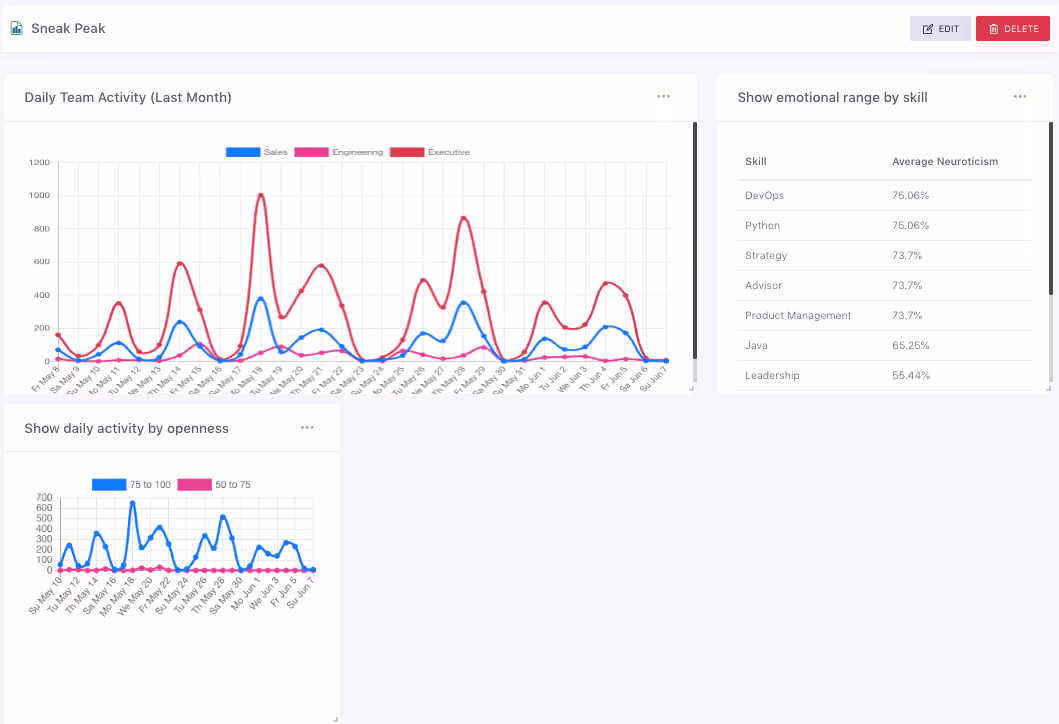The width and height of the screenshot is (1059, 724).
Task: Toggle Engineering series in legend
Action: tap(339, 152)
